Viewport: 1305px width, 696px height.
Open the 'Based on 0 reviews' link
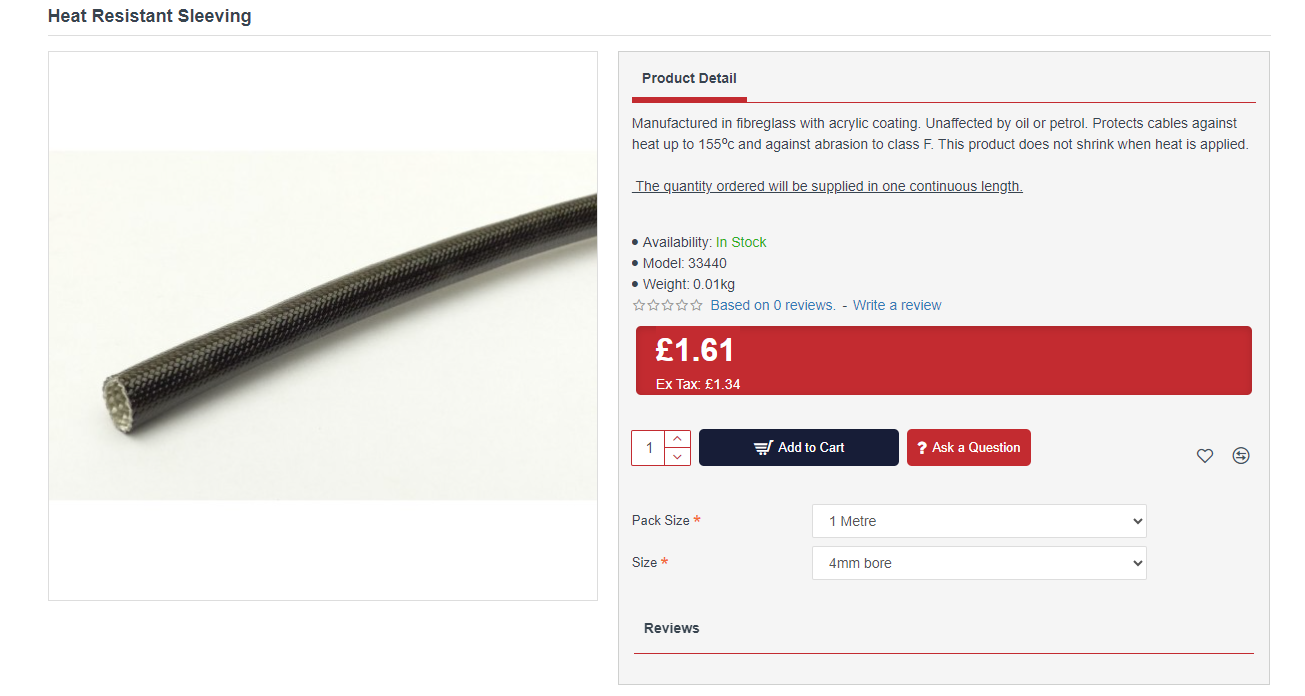[x=773, y=305]
